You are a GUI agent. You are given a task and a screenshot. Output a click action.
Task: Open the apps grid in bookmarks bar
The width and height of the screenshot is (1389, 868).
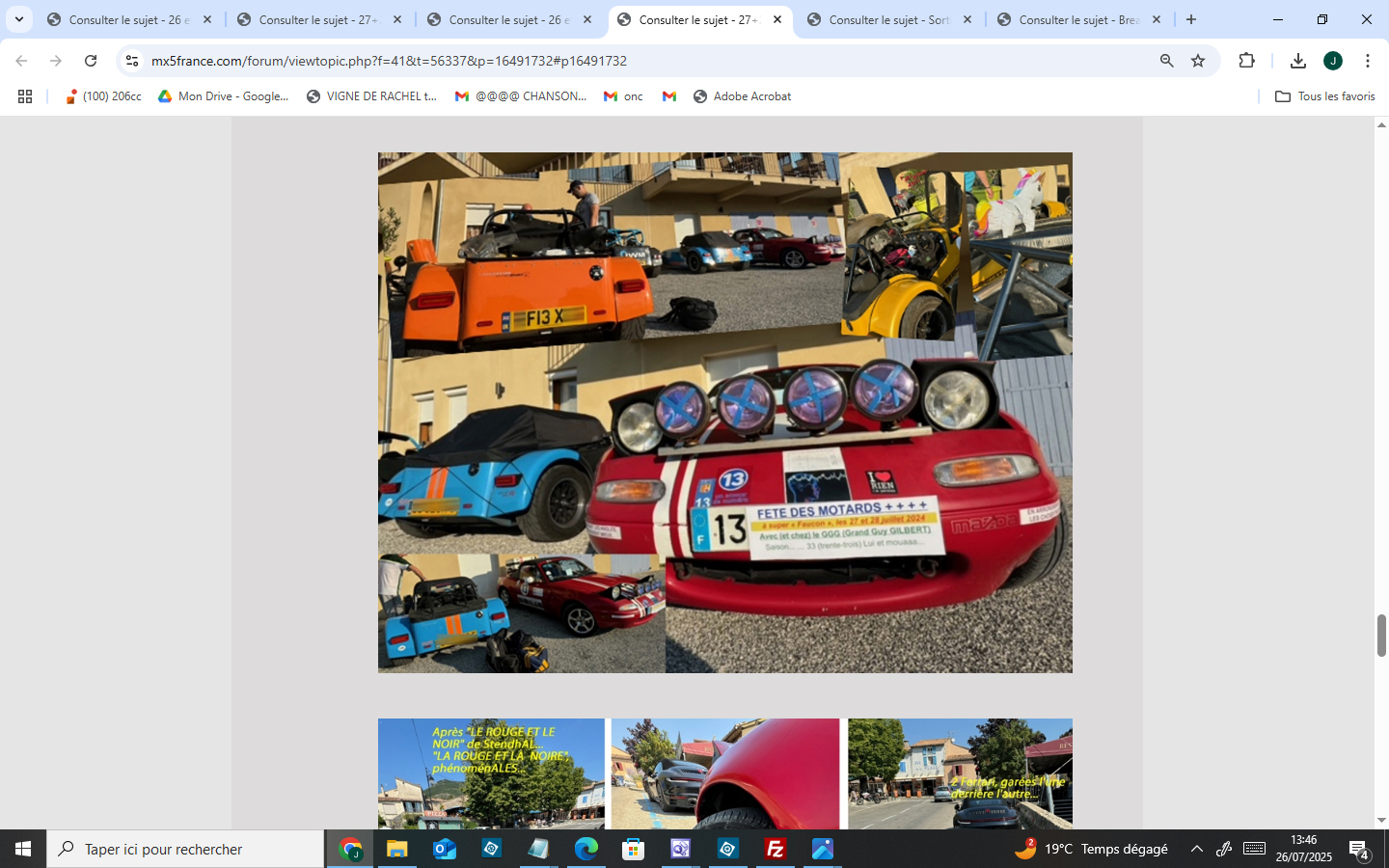point(25,96)
